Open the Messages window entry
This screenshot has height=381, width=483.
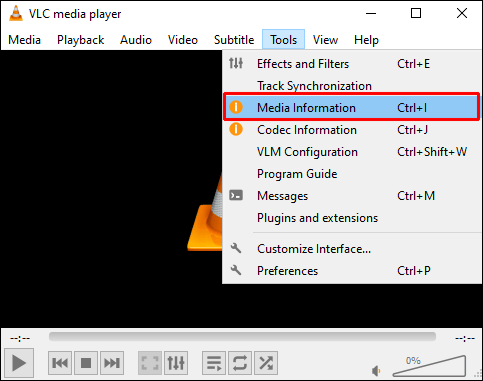352,196
